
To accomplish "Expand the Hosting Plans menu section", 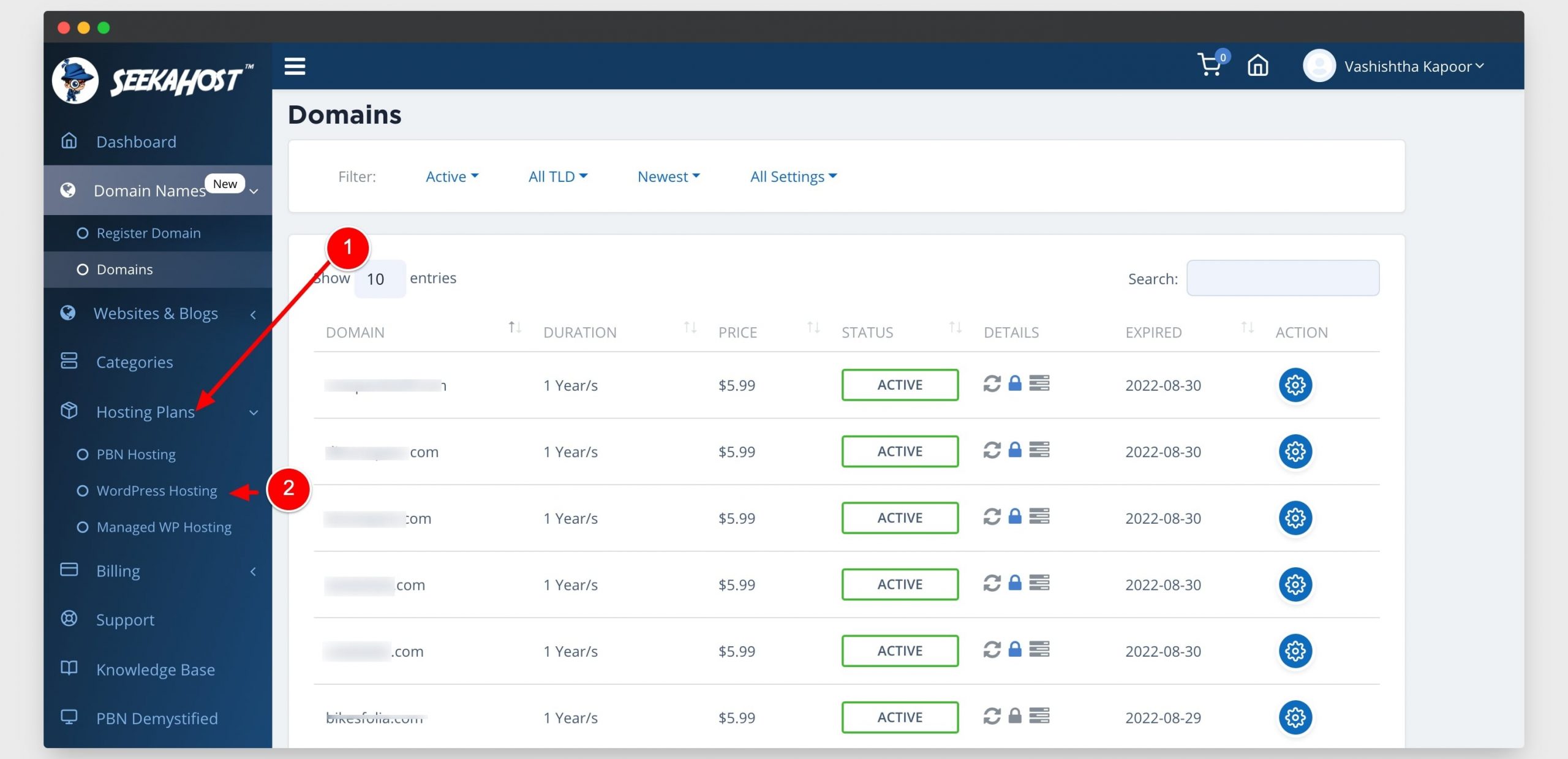I will (145, 411).
